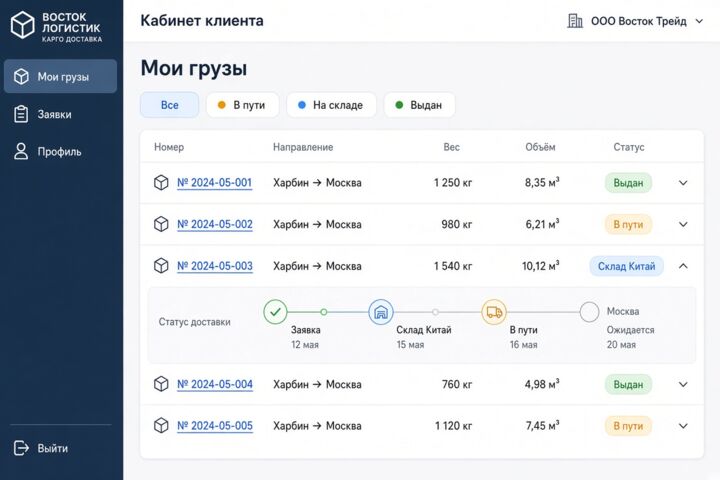The width and height of the screenshot is (720, 480).
Task: Click the Склад Китай status badge
Action: [626, 266]
